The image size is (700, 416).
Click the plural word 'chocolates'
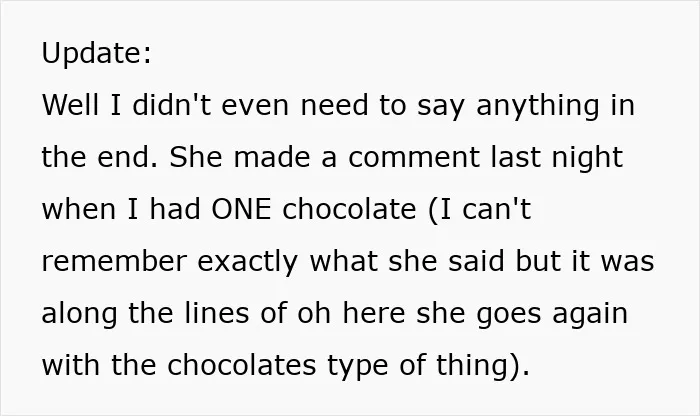tap(242, 365)
